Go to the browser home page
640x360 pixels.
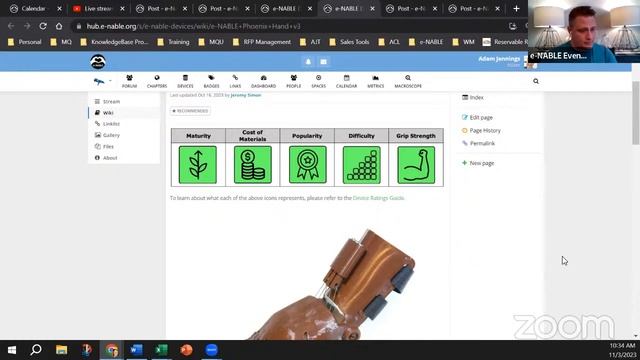(59, 26)
